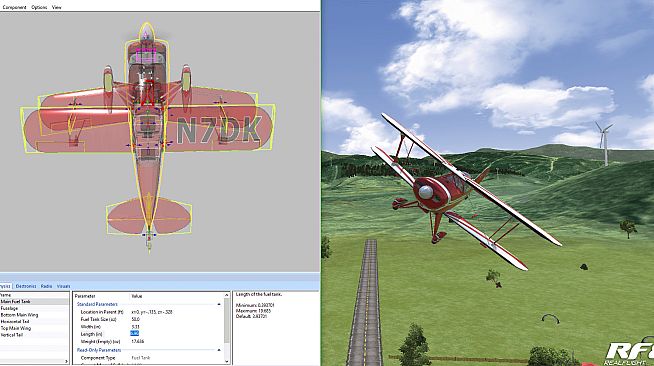Open the View menu
The image size is (654, 366).
[57, 7]
